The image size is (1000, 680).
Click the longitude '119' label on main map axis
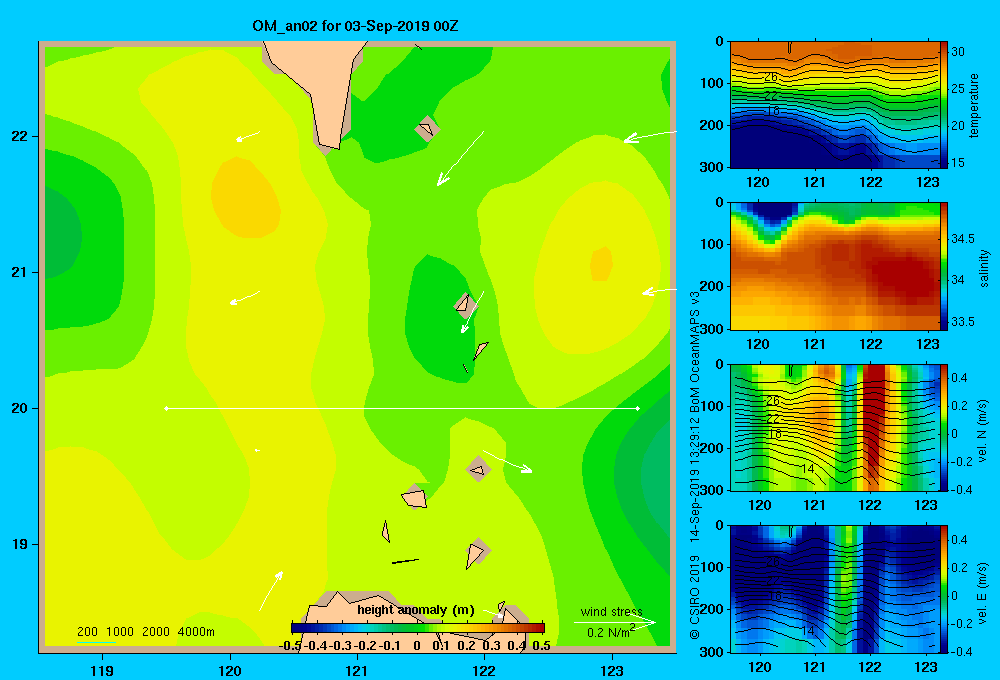point(102,670)
